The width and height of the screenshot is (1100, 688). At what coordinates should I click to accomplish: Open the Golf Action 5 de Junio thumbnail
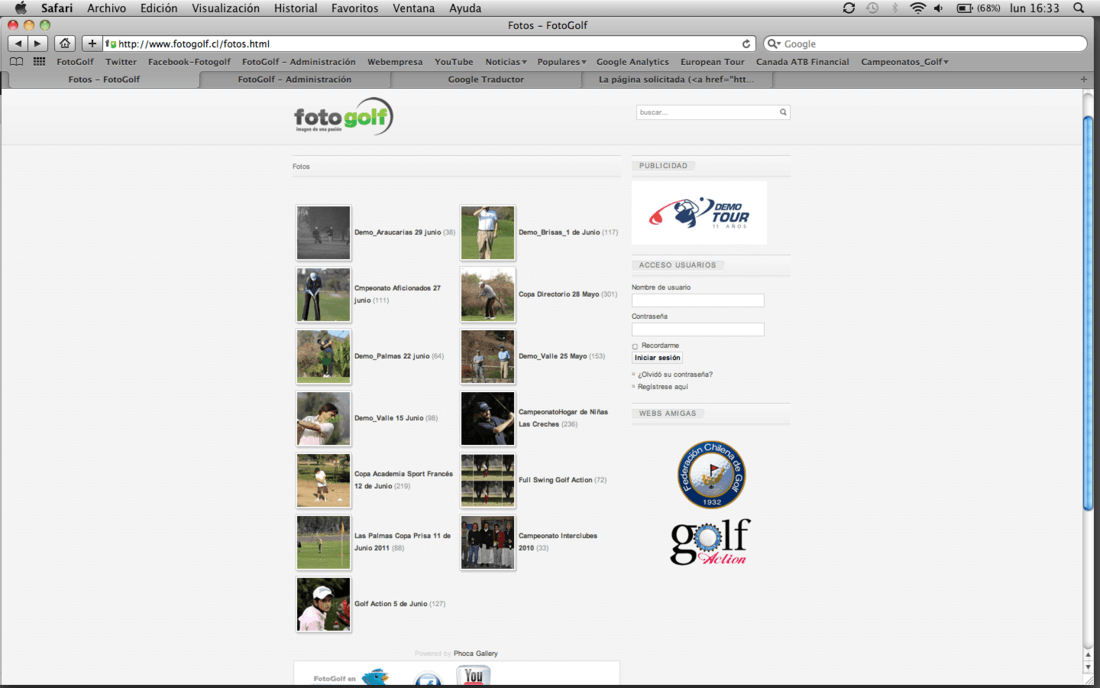click(323, 605)
